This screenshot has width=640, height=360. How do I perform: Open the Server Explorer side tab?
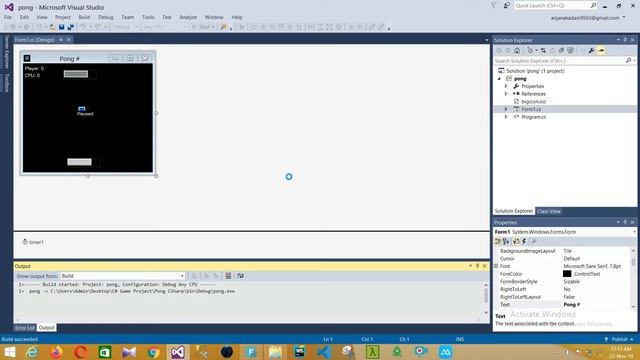point(6,52)
